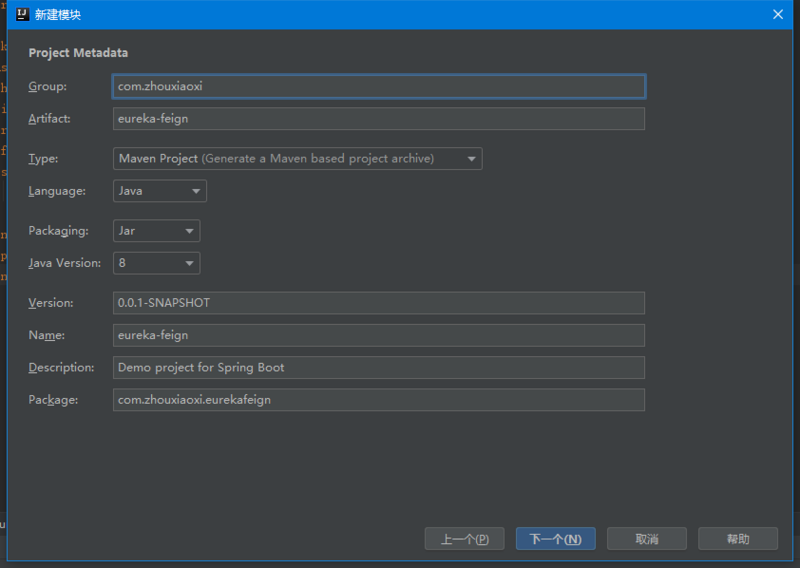Focus the Package input field
Screen dimensions: 800x568
pyautogui.click(x=378, y=399)
